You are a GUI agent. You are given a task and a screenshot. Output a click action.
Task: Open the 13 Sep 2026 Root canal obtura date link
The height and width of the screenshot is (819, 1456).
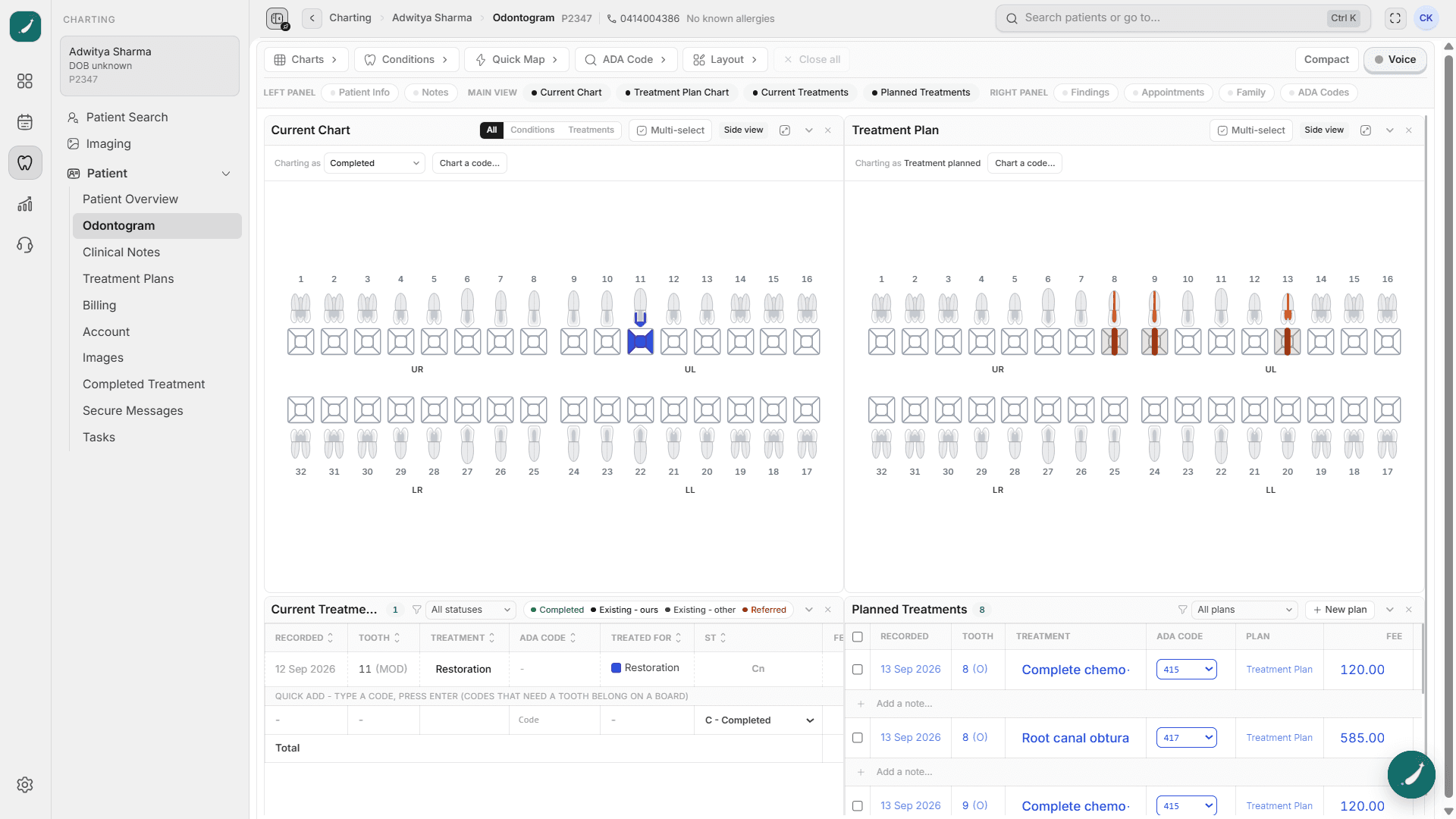pos(911,738)
